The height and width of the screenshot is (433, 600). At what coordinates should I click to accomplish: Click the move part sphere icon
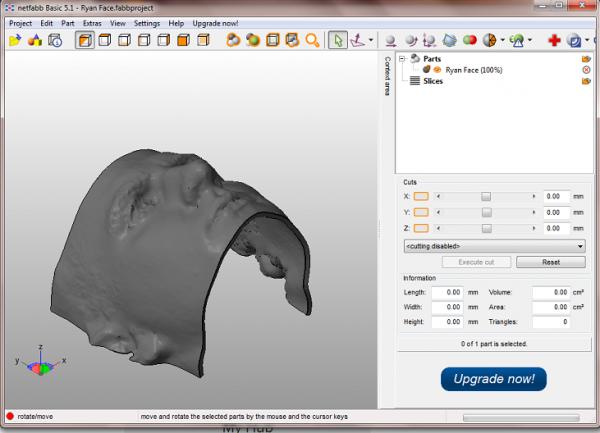[x=390, y=41]
